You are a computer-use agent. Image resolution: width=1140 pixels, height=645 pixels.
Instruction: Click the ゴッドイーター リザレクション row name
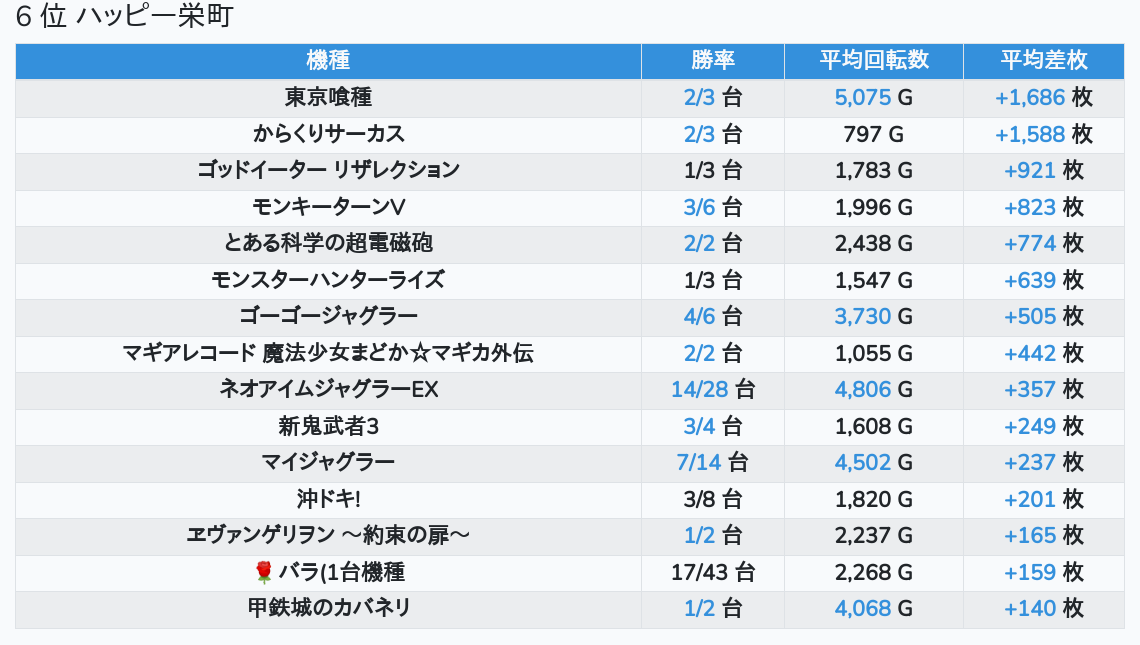point(328,170)
